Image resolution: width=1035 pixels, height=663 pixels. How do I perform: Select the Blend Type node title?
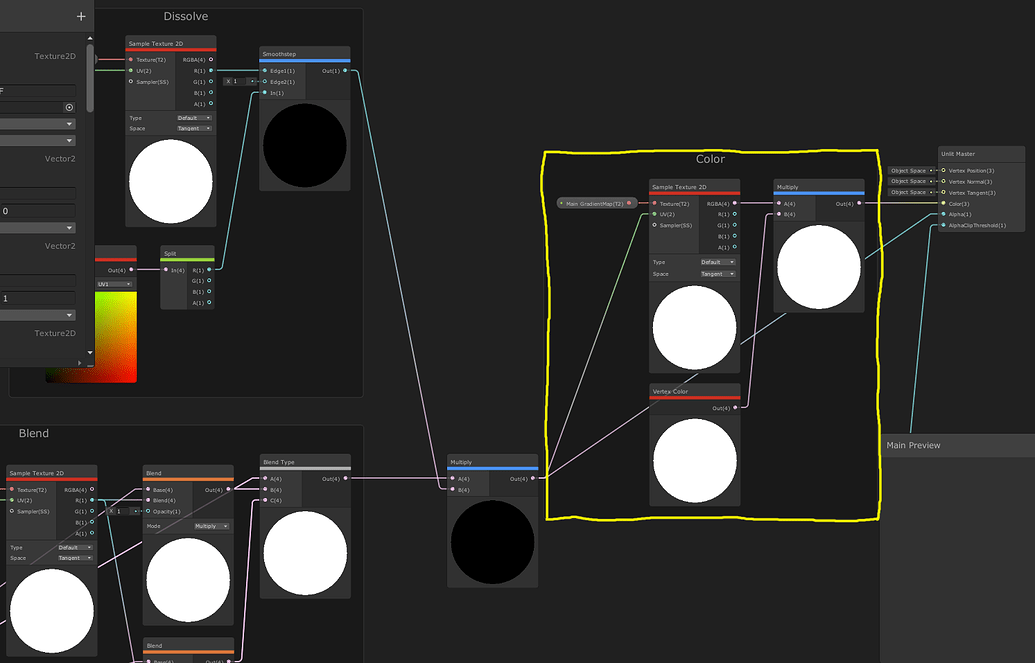point(279,462)
